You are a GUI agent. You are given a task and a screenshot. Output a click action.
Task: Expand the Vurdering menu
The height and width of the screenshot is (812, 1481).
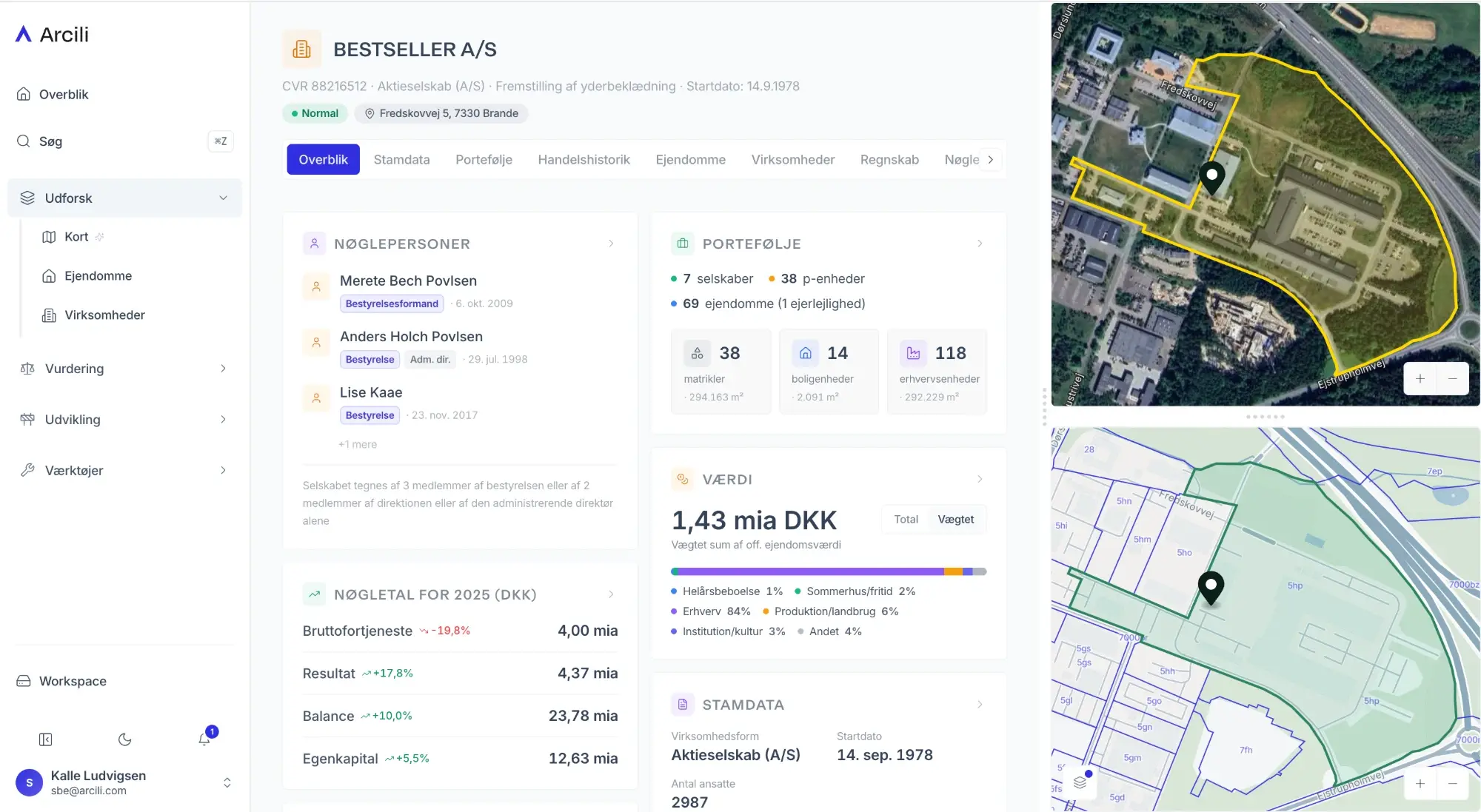click(x=124, y=368)
